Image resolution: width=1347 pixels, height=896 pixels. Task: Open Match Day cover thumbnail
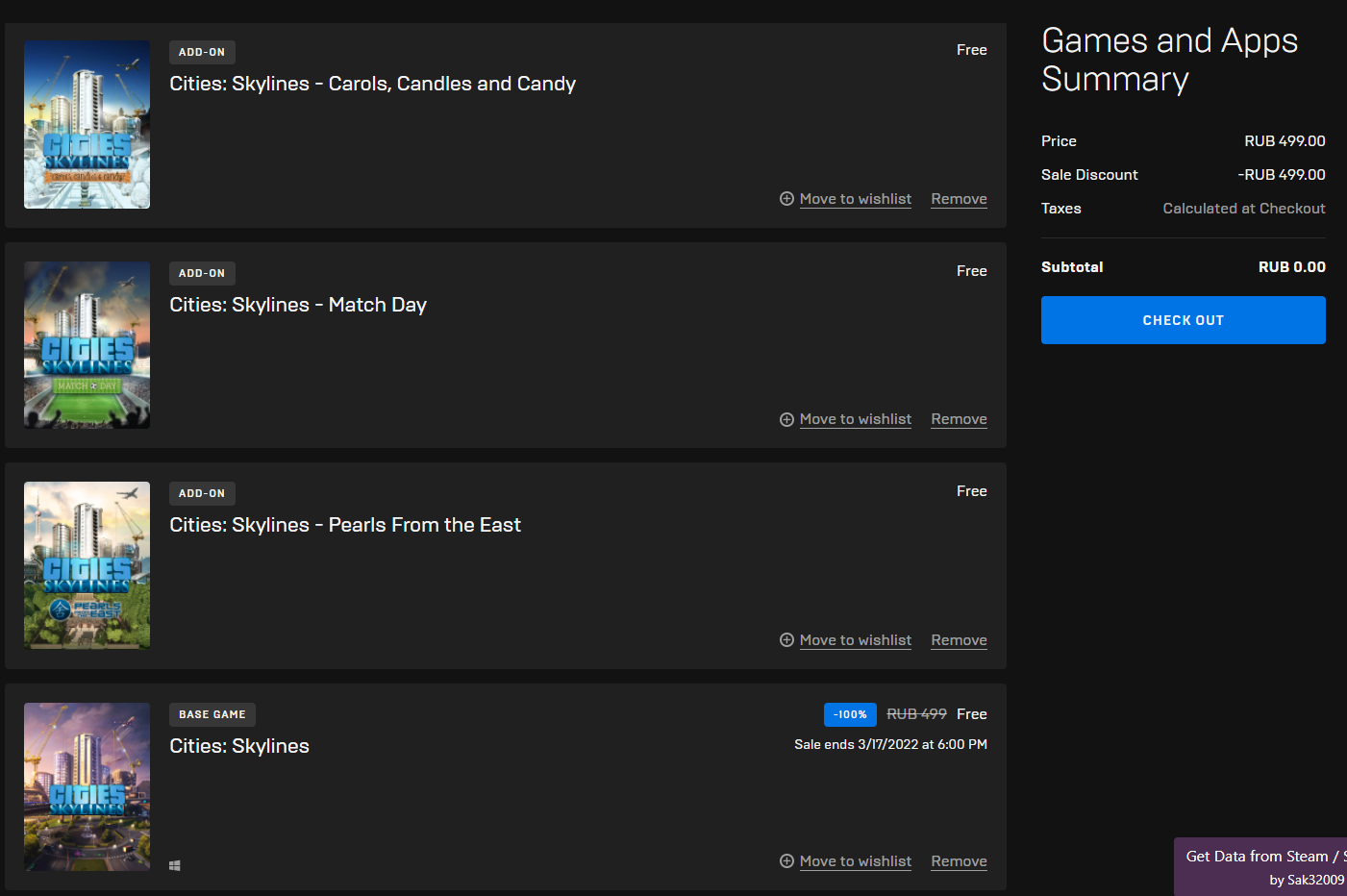click(87, 345)
